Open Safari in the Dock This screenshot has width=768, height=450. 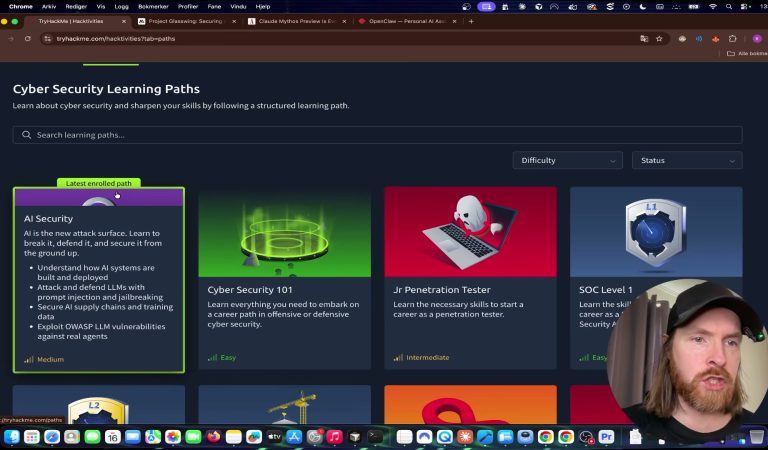pos(52,436)
